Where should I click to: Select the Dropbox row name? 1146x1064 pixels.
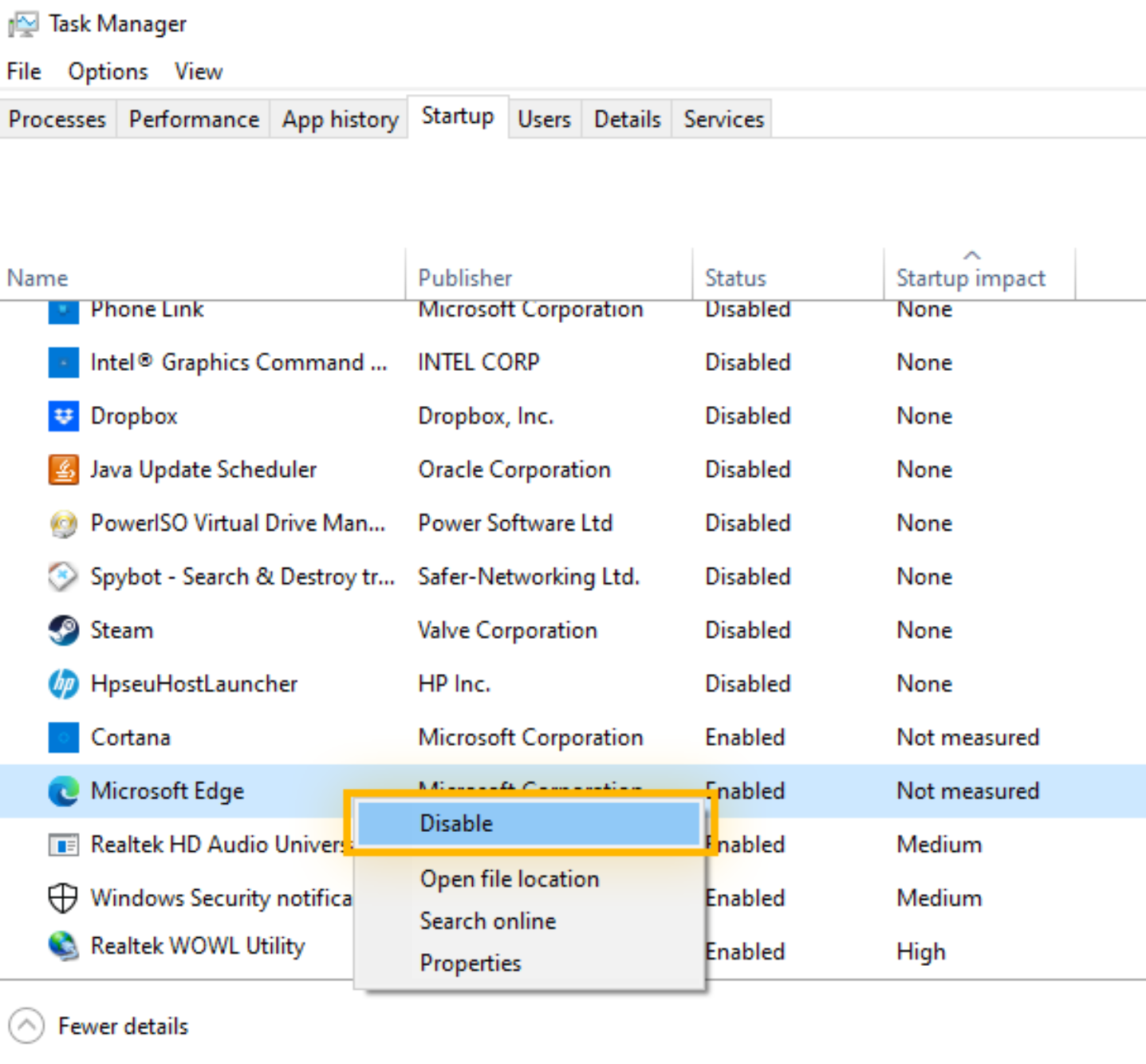pyautogui.click(x=134, y=416)
